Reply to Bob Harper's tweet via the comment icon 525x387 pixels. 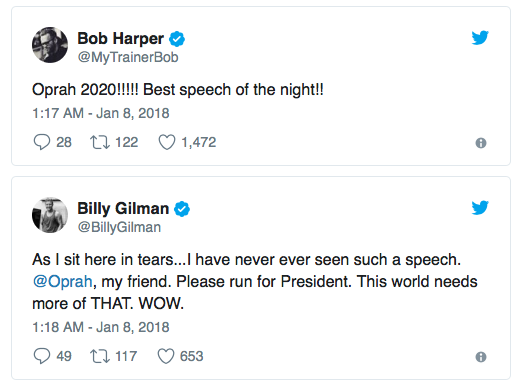42,142
